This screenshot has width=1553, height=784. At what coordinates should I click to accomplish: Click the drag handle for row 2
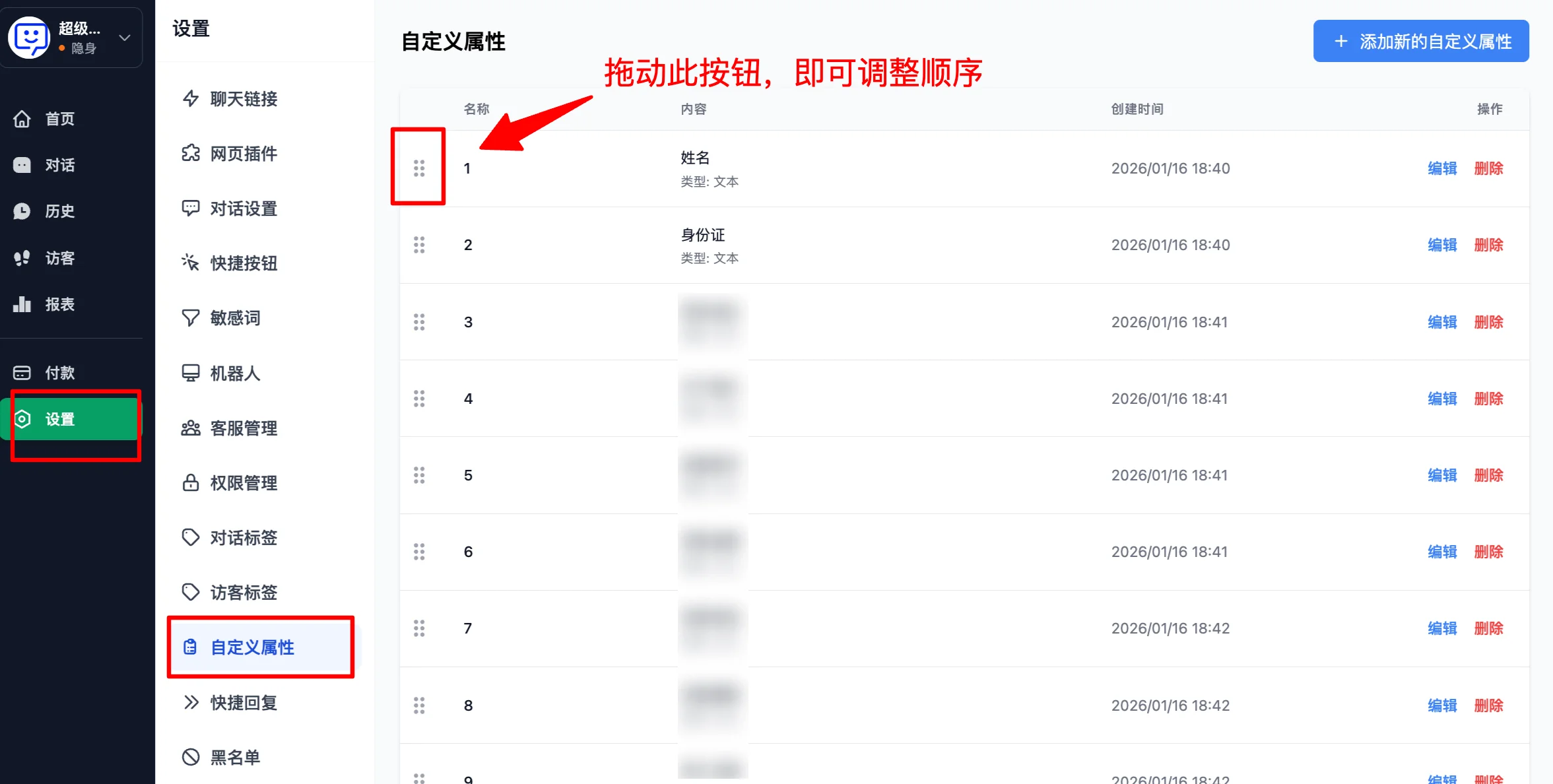(x=419, y=245)
